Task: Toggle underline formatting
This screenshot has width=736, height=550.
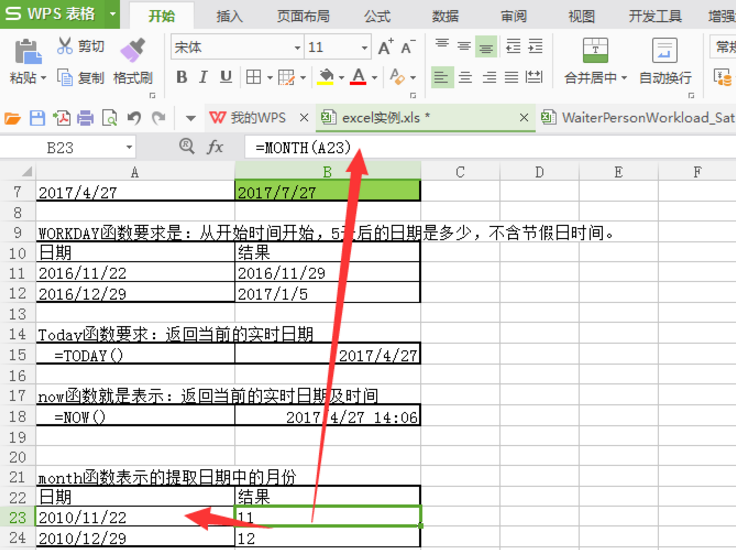Action: (x=226, y=76)
